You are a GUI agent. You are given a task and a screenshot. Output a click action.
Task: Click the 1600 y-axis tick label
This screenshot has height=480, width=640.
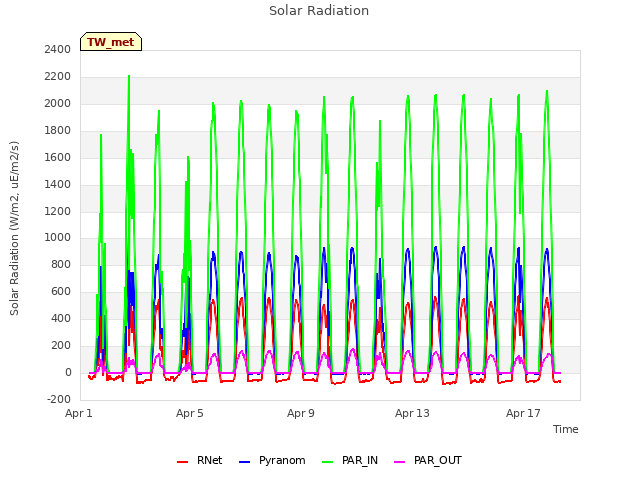pos(58,158)
